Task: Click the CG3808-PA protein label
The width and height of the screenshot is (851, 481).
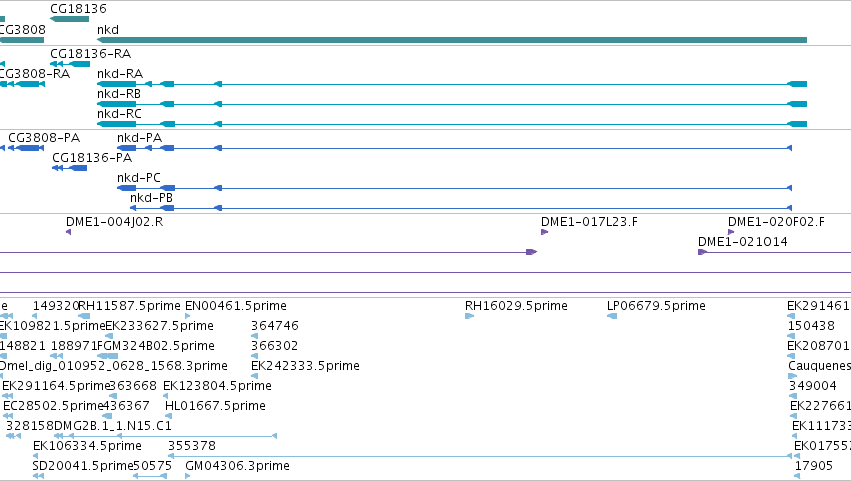Action: click(x=44, y=138)
